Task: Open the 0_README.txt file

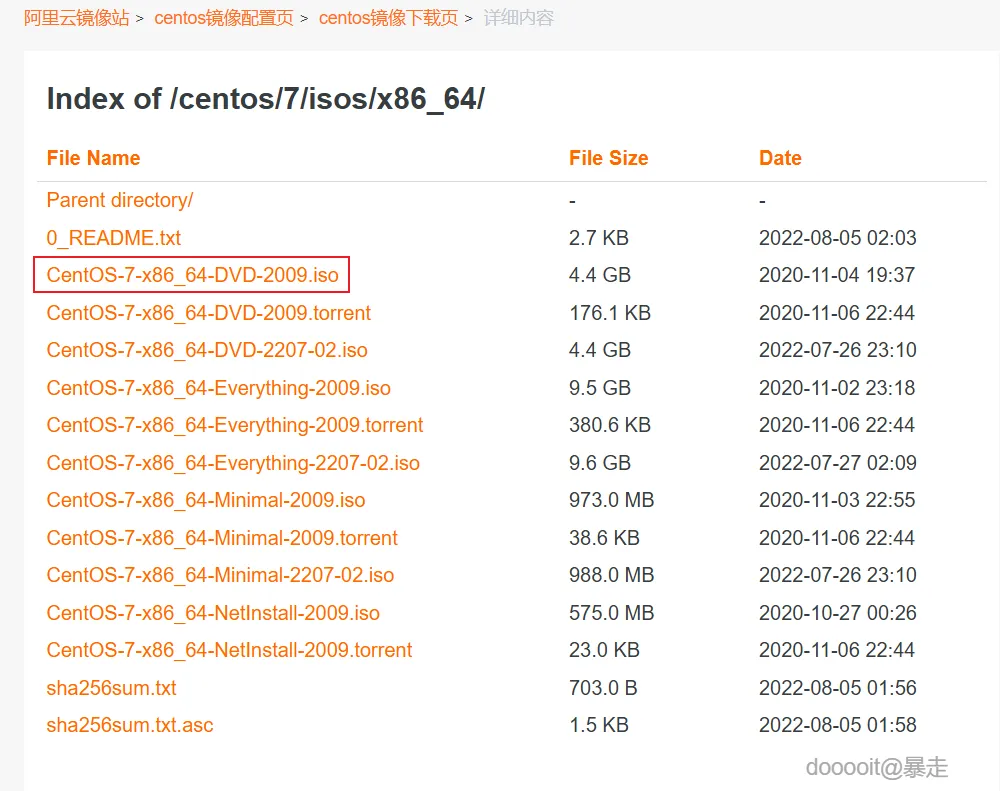Action: 114,238
